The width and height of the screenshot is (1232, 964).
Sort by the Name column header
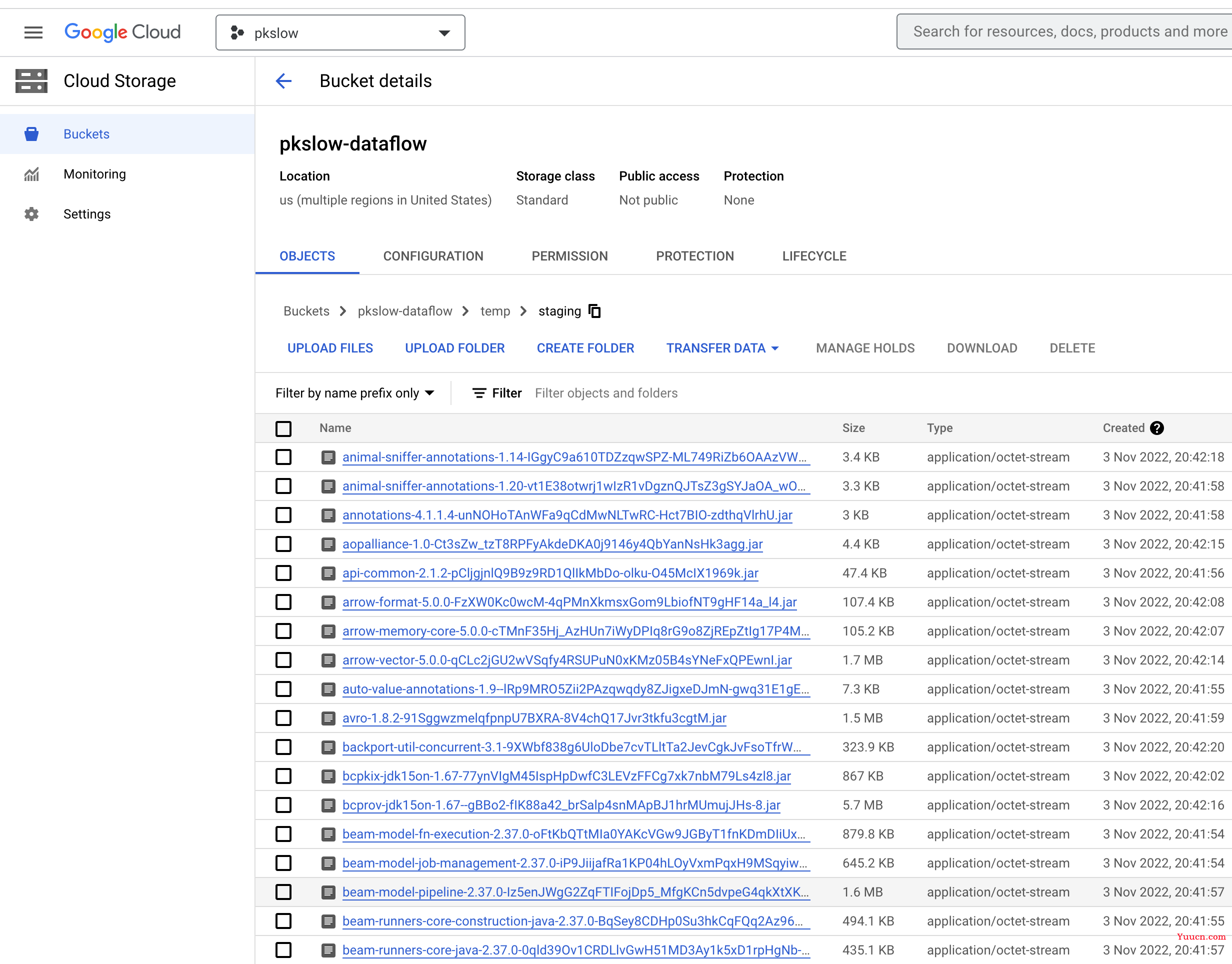[x=335, y=428]
